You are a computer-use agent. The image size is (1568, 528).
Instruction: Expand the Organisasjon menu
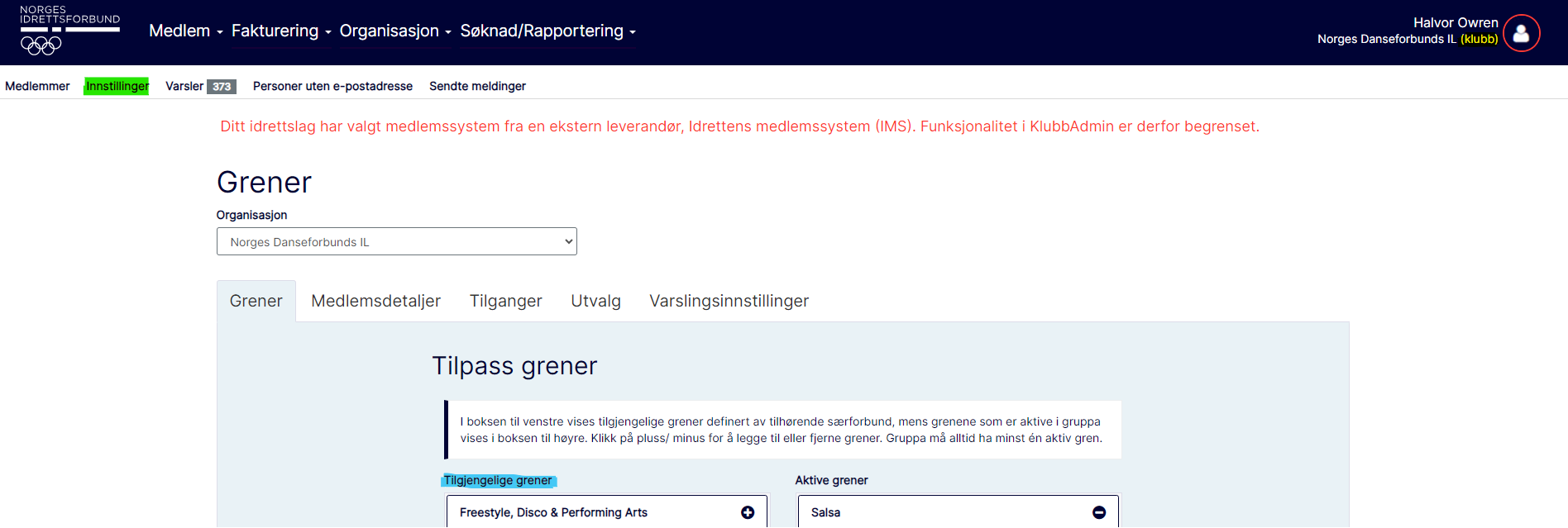tap(395, 31)
